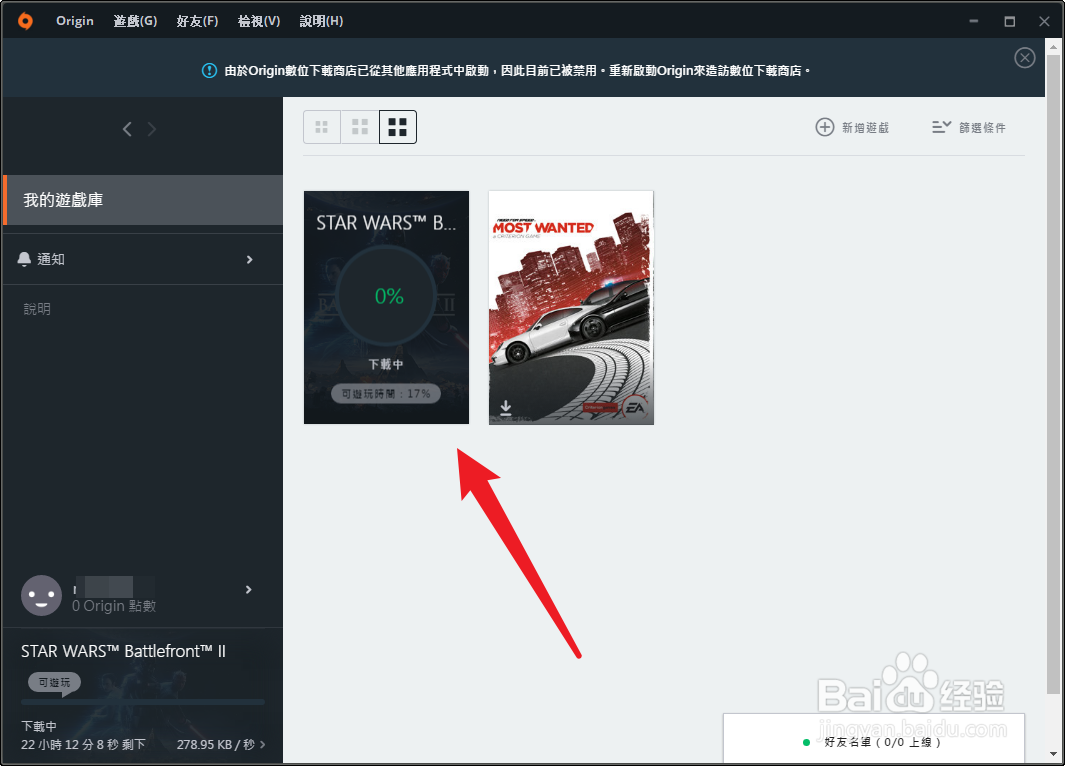
Task: Click the 新增遊戲 text label
Action: point(865,128)
